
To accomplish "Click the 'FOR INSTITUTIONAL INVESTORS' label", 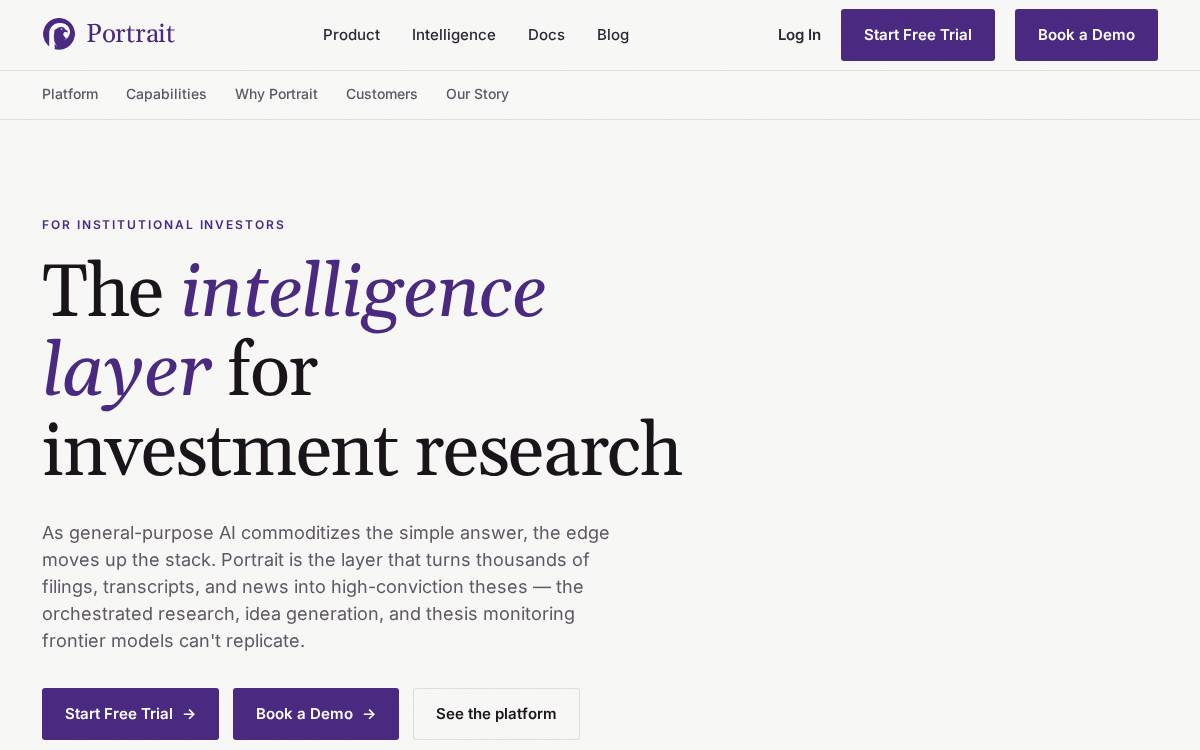I will tap(163, 225).
